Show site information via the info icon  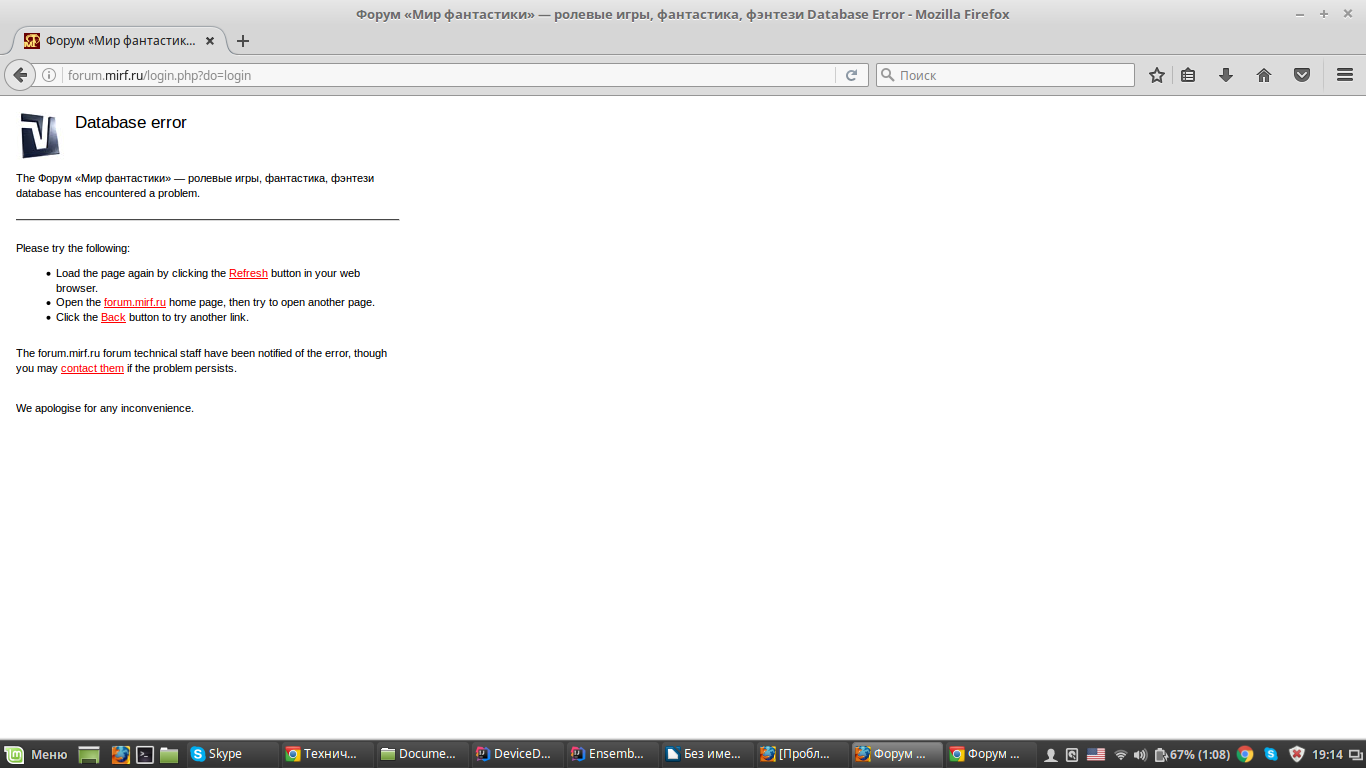click(49, 75)
